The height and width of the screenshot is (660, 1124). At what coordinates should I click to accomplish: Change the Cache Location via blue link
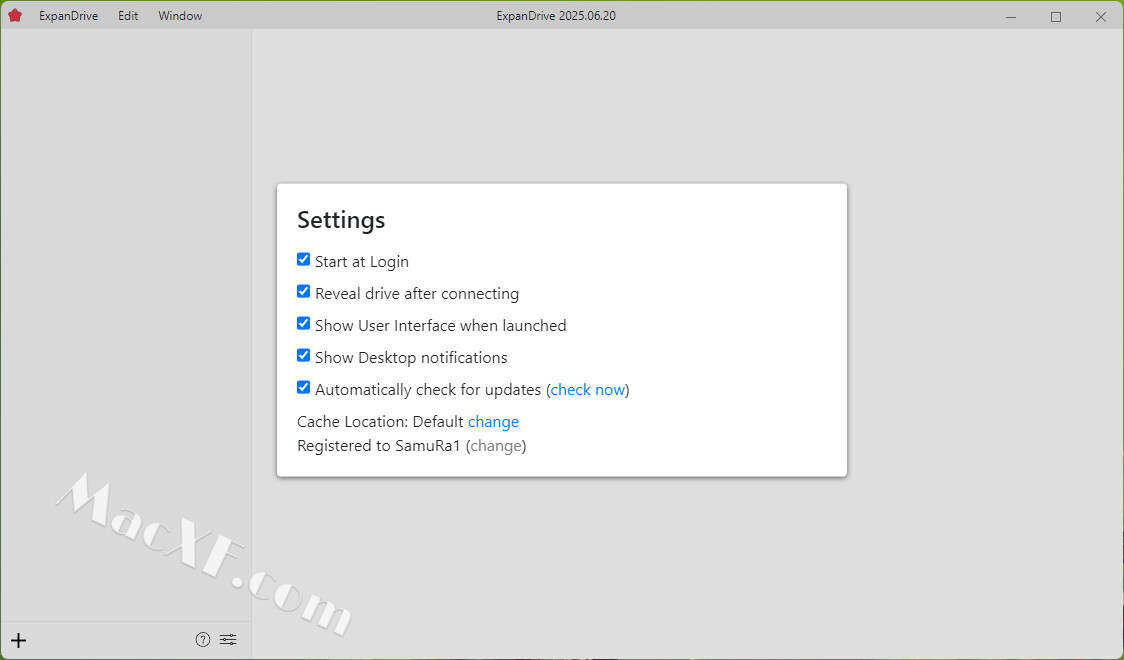coord(493,421)
